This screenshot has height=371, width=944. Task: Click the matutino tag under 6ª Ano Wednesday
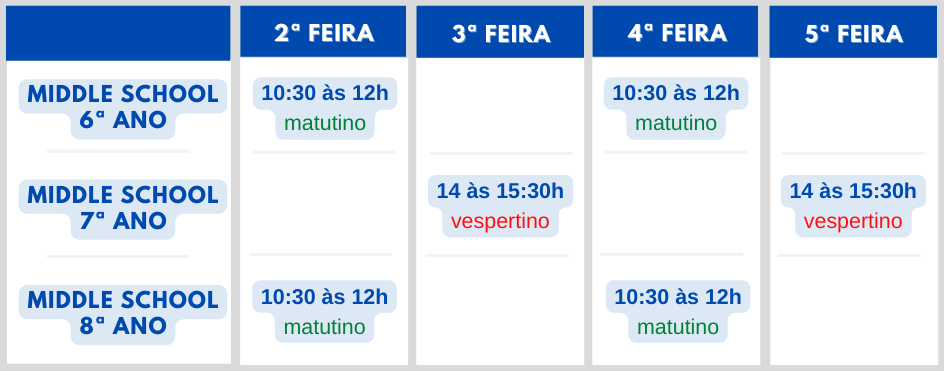coord(675,123)
